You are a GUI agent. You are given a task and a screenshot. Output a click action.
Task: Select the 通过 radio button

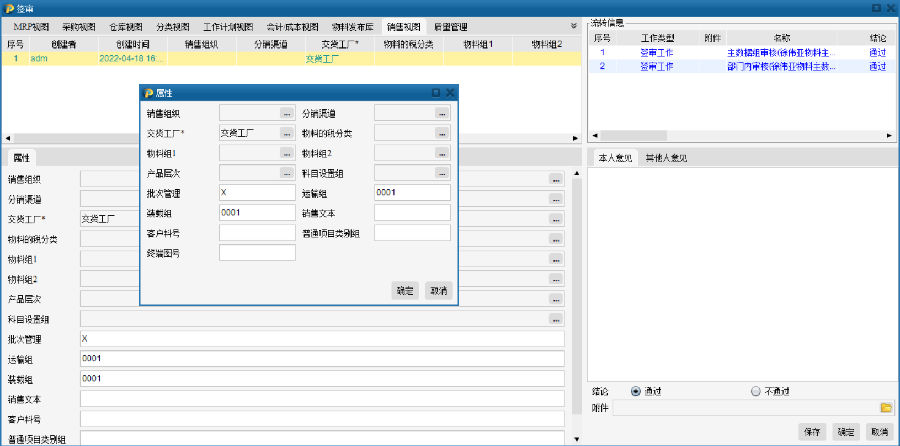(635, 391)
